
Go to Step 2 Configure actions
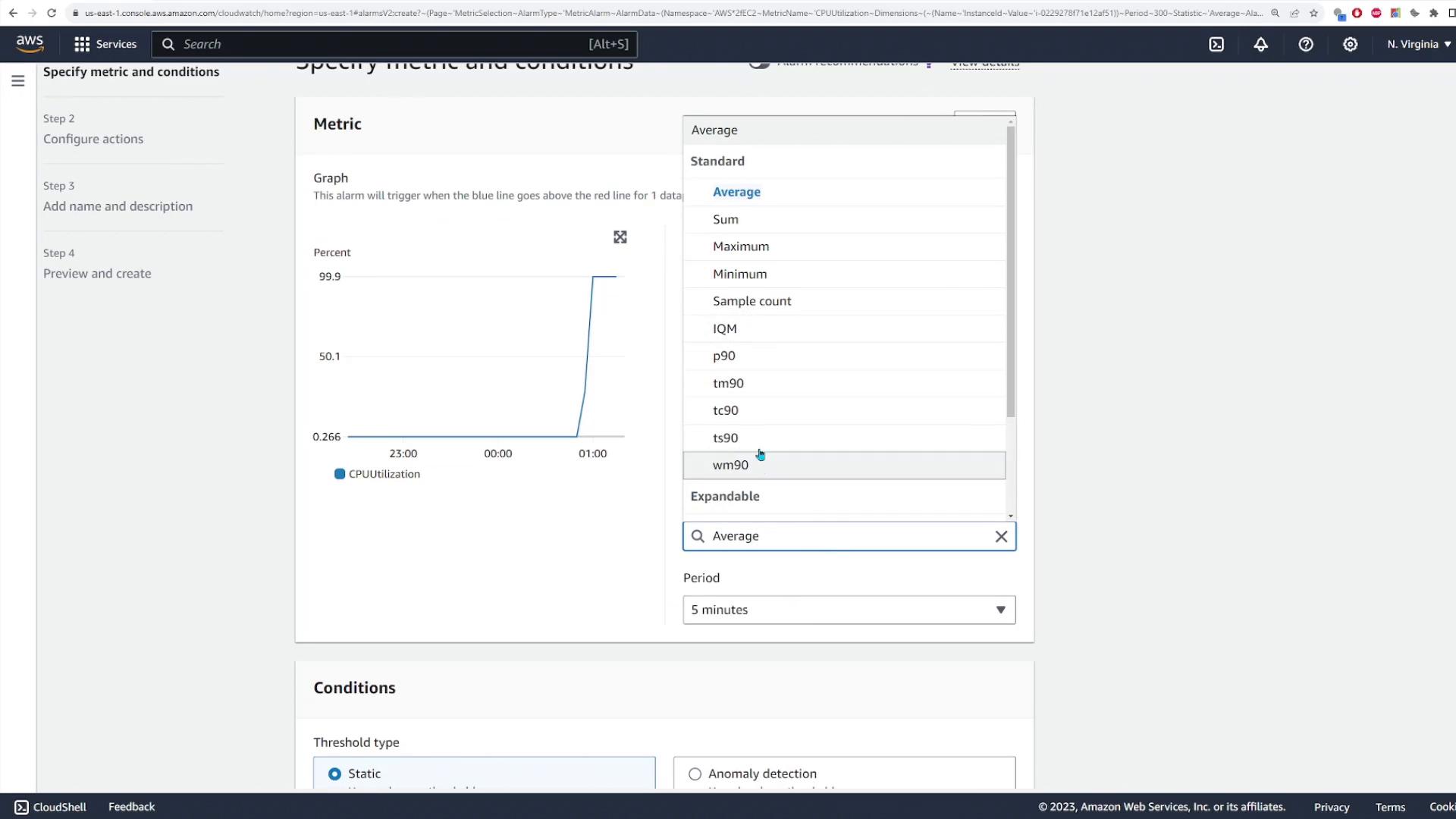tap(93, 139)
